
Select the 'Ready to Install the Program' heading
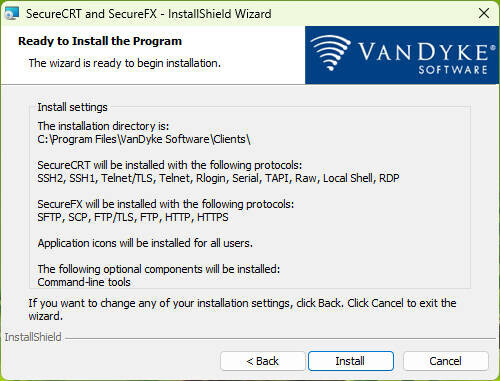click(100, 41)
